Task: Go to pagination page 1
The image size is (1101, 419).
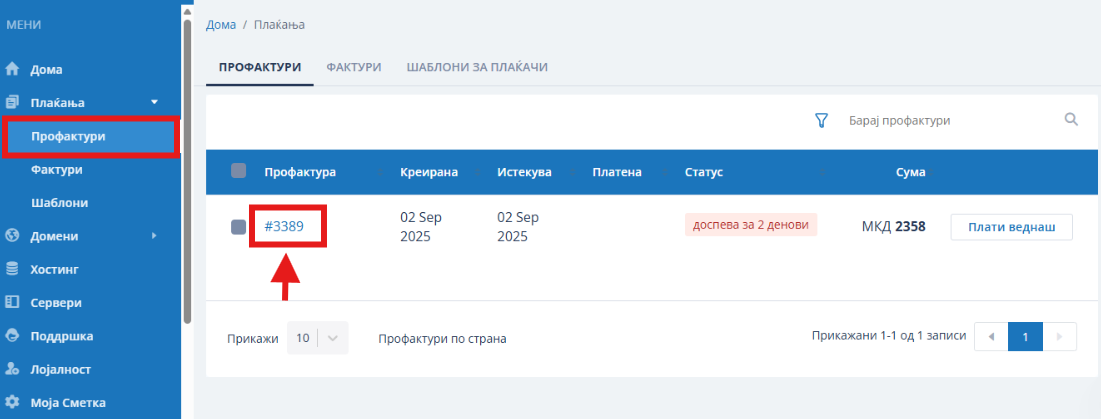Action: [x=1025, y=337]
